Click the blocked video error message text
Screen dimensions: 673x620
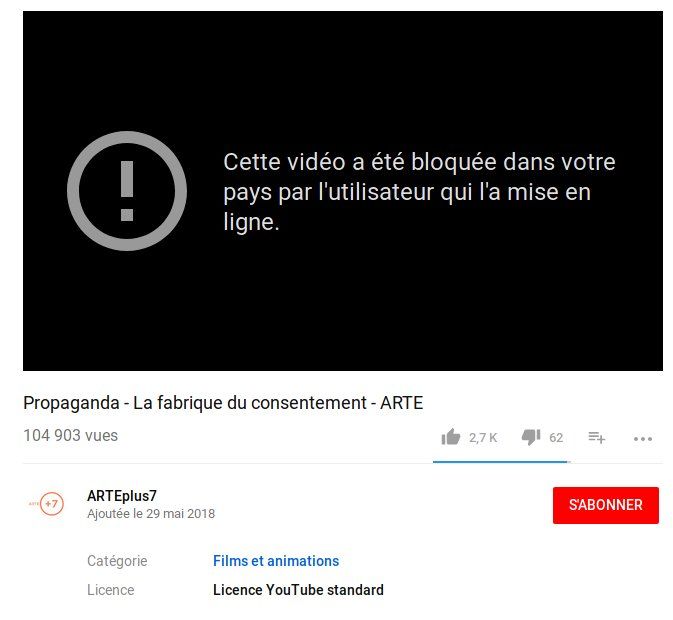(419, 192)
